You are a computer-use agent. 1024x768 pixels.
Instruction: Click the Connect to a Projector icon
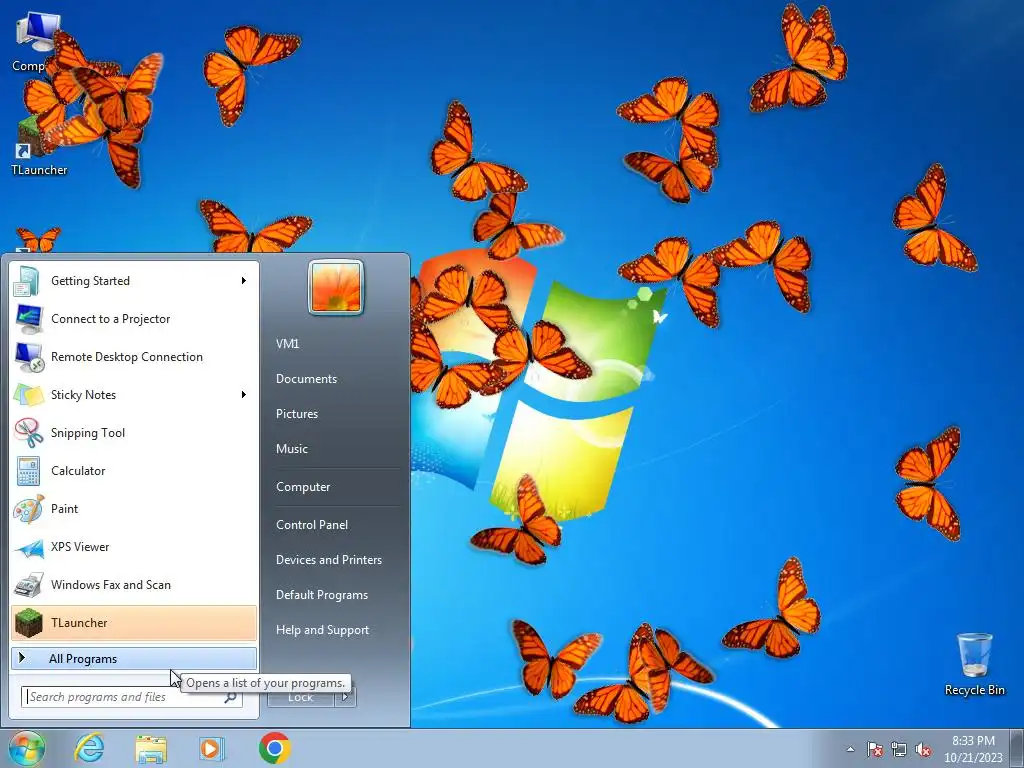point(28,319)
